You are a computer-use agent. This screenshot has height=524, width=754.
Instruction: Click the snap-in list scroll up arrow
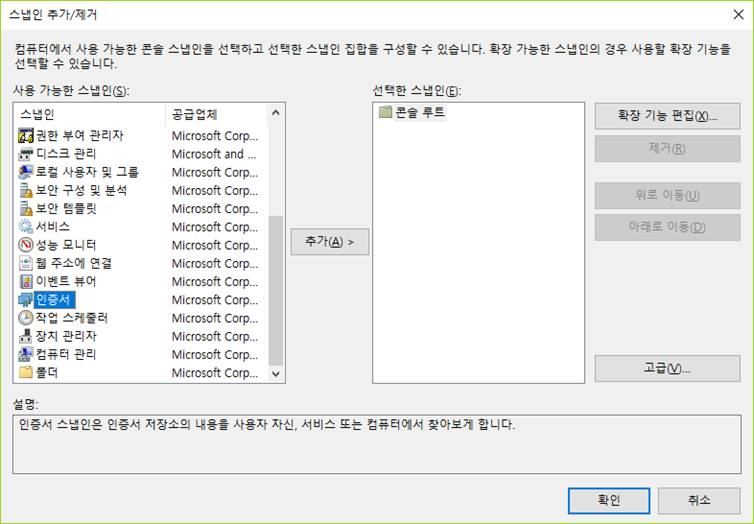(276, 113)
